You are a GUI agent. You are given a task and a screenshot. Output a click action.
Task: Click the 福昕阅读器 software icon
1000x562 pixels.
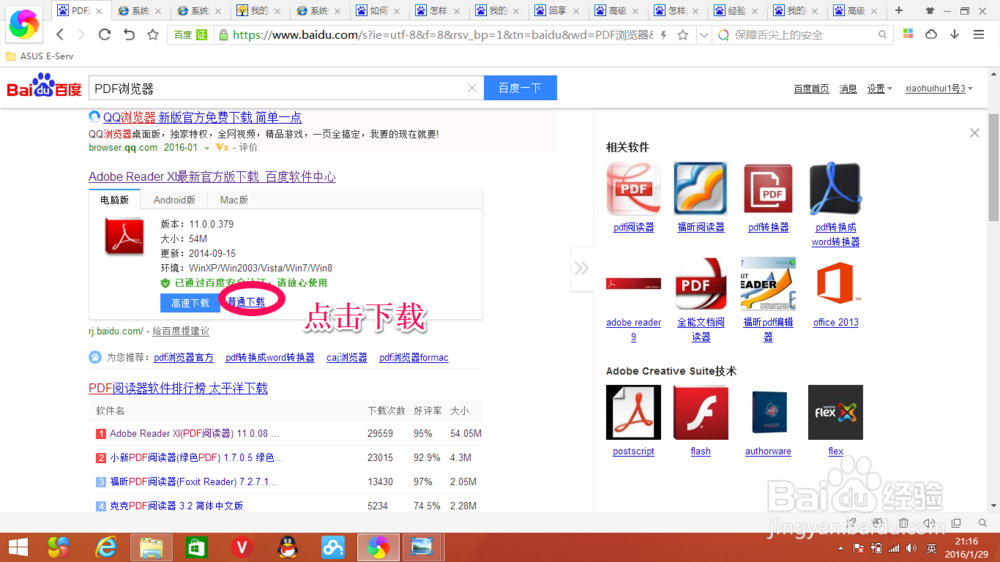tap(700, 189)
